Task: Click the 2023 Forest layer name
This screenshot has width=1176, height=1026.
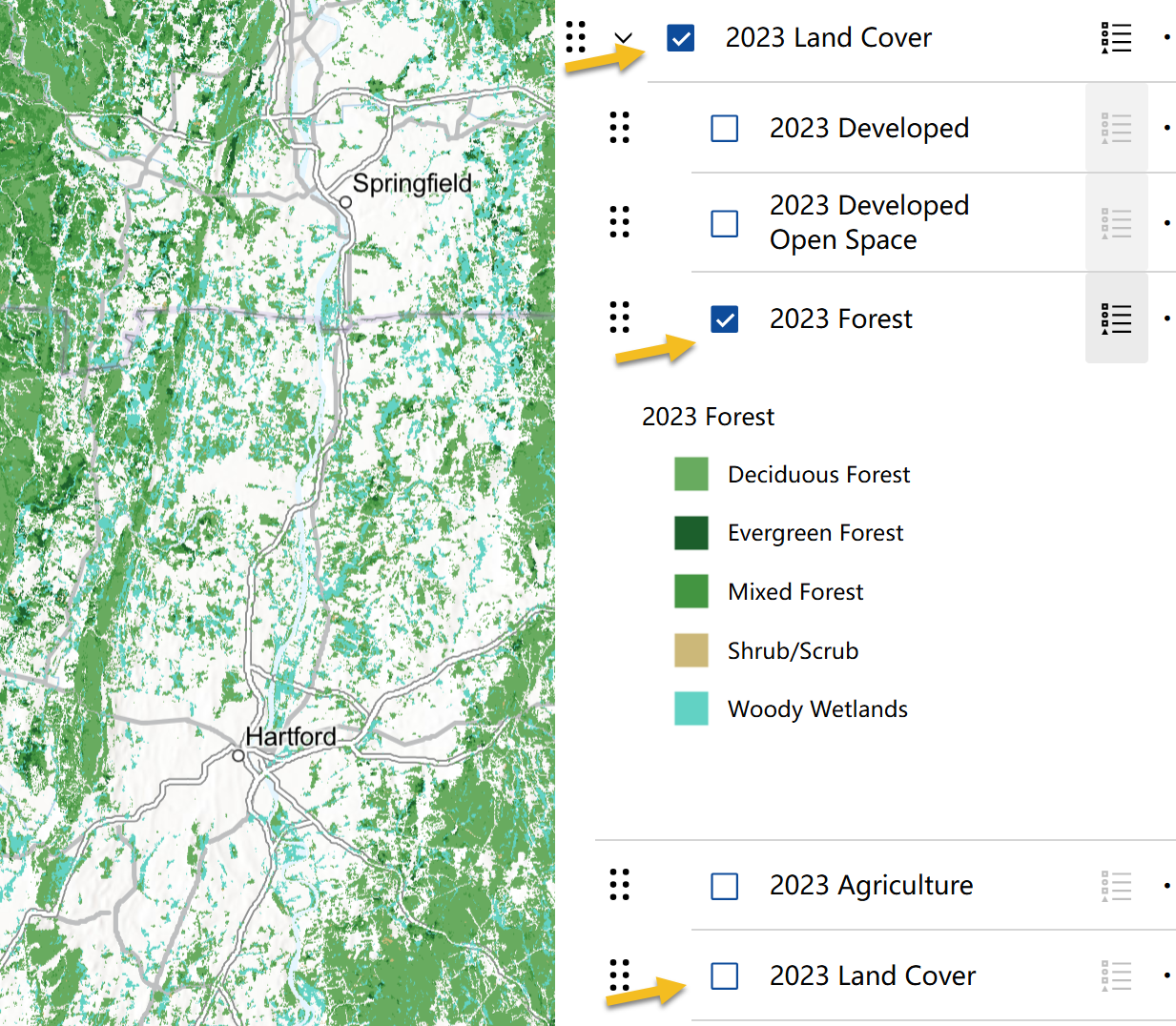Action: [x=840, y=318]
